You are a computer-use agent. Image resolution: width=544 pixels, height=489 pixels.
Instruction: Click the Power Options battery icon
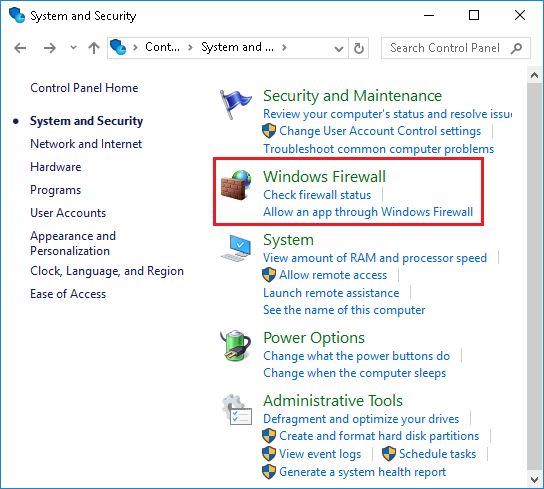(236, 346)
